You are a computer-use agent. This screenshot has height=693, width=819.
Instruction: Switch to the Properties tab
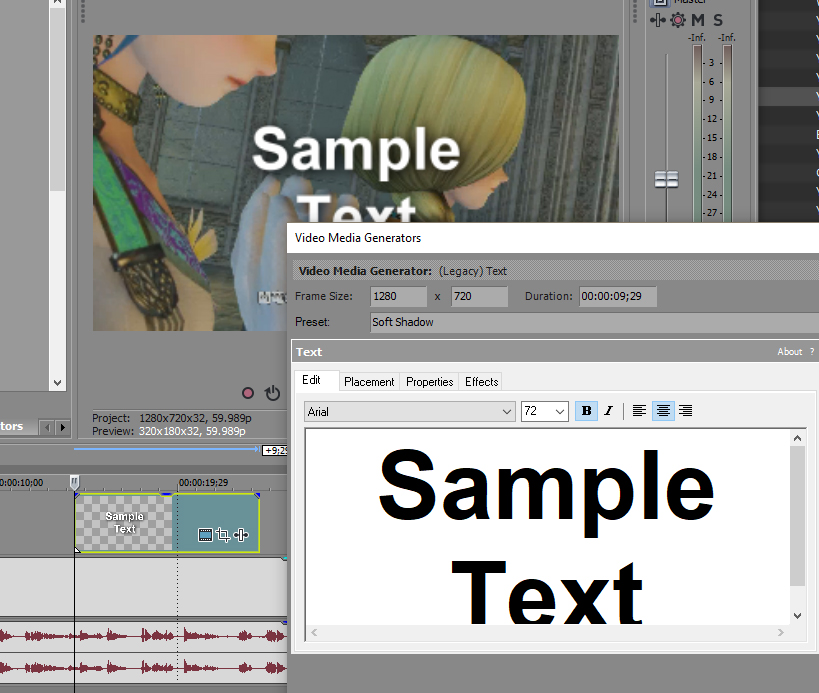tap(429, 382)
